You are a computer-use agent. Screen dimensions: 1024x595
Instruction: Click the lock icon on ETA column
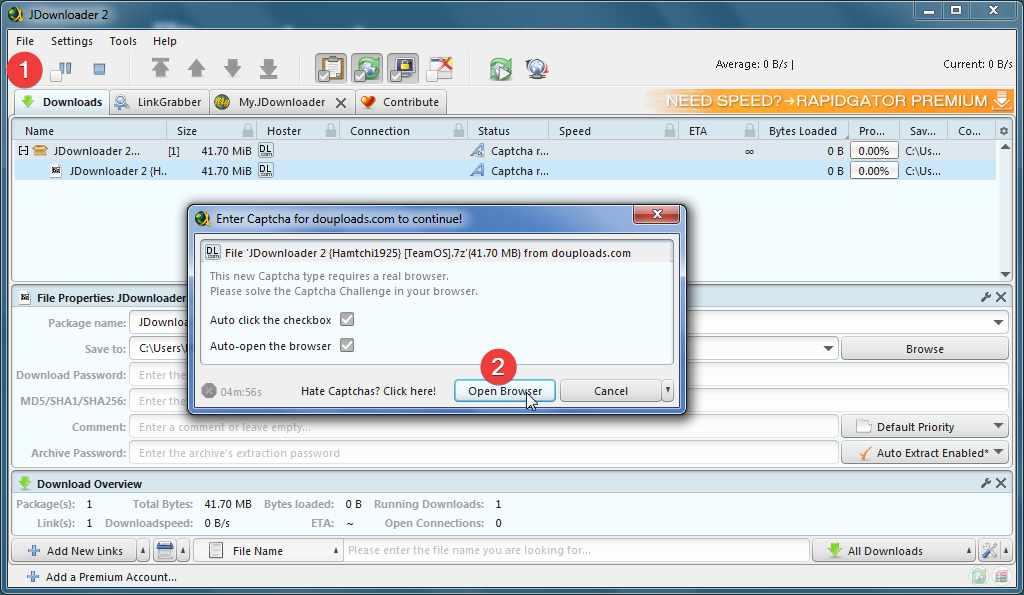click(x=750, y=130)
